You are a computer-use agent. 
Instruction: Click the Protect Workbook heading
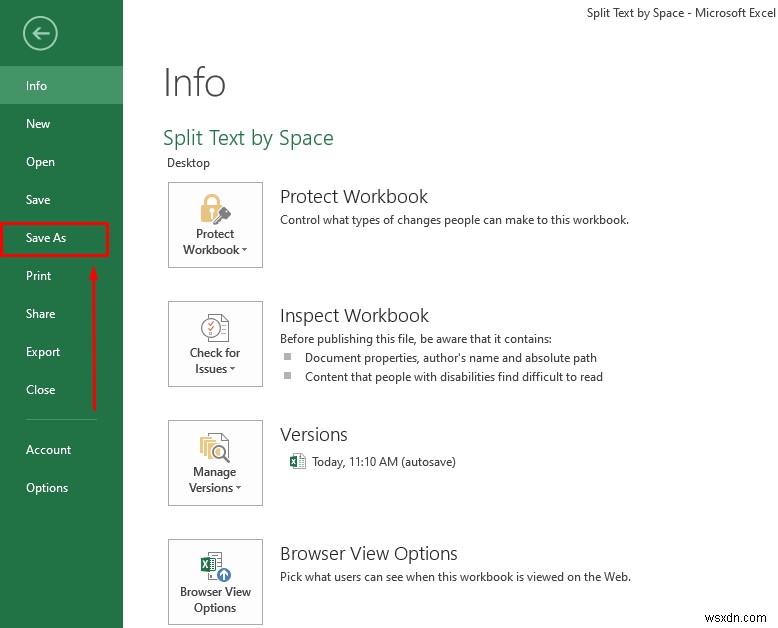[x=354, y=196]
